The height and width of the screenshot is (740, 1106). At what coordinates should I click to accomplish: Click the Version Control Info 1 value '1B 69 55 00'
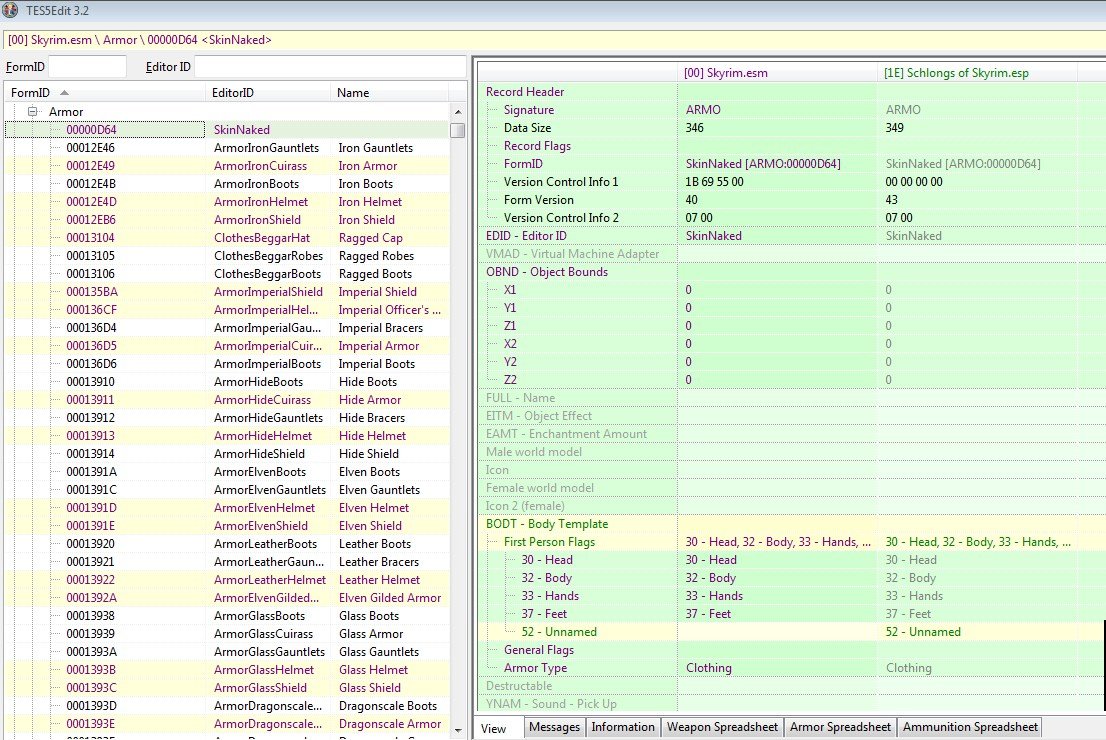[715, 182]
